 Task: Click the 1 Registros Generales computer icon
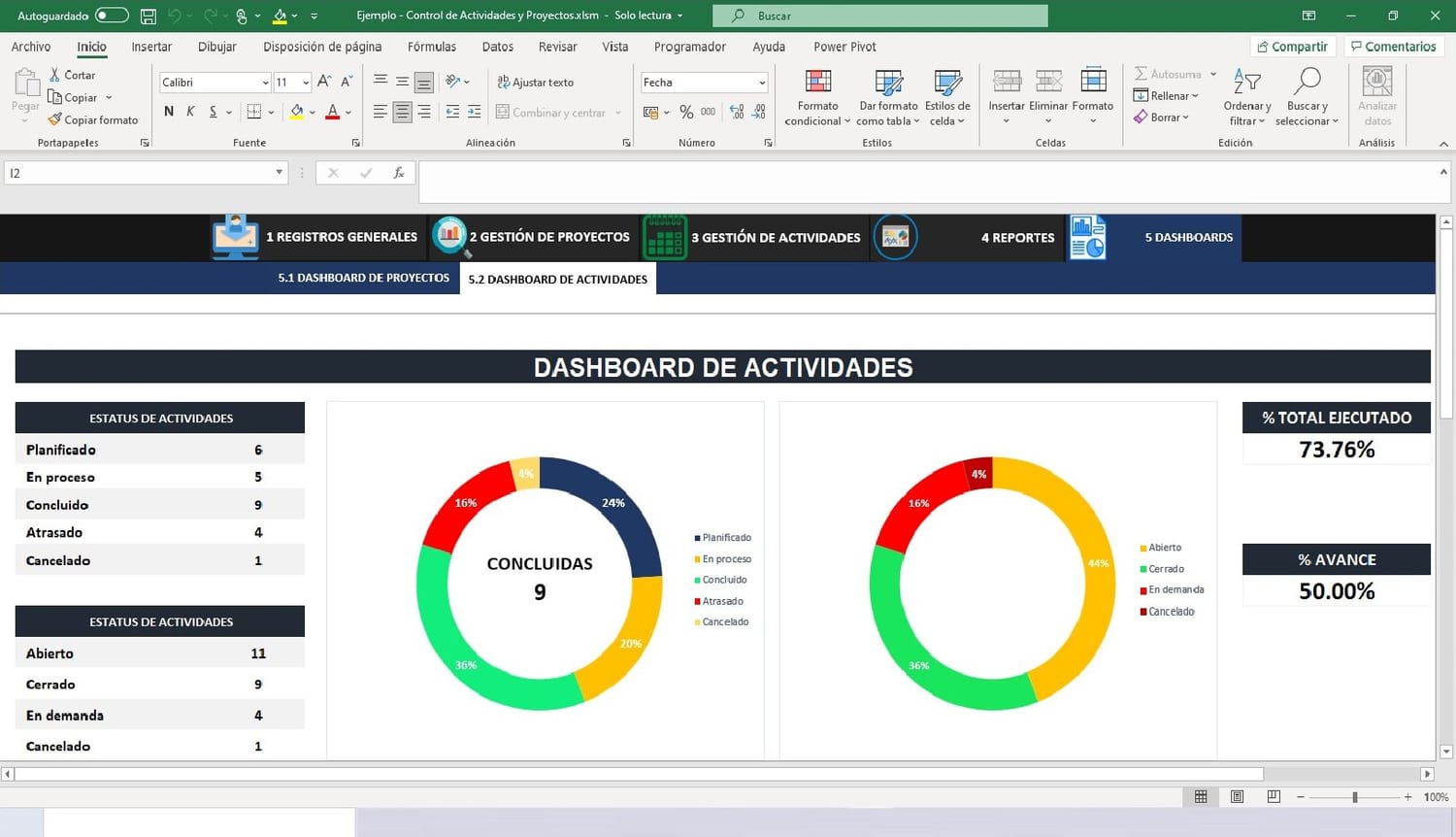pyautogui.click(x=235, y=237)
